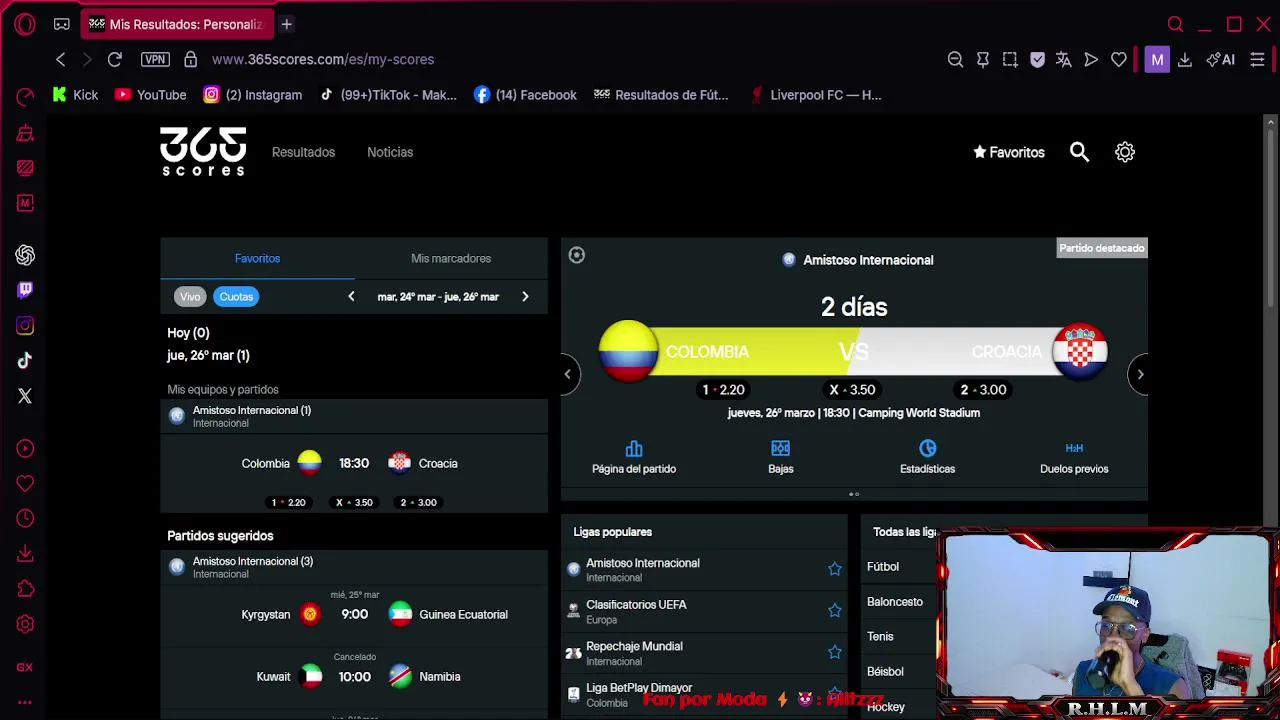Favorite Repechaje Mundial star
Viewport: 1280px width, 720px height.
tap(835, 652)
